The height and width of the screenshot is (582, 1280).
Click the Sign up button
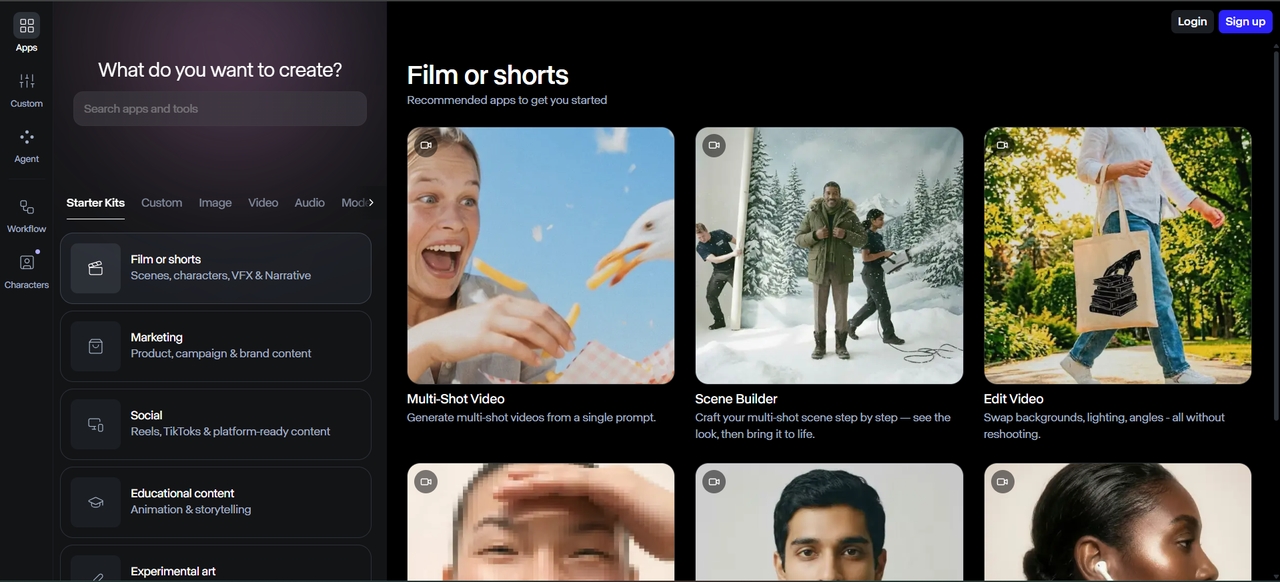pos(1245,22)
